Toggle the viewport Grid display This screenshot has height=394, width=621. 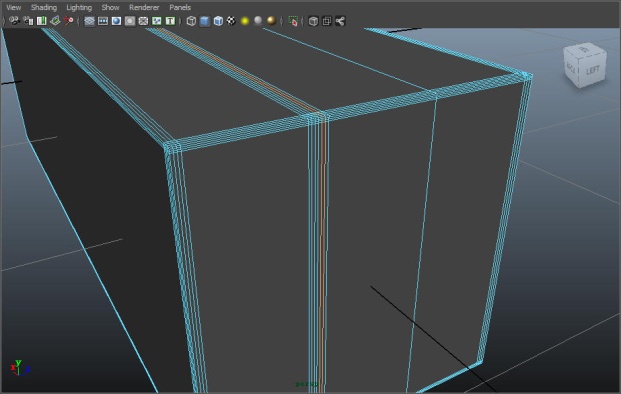click(89, 21)
